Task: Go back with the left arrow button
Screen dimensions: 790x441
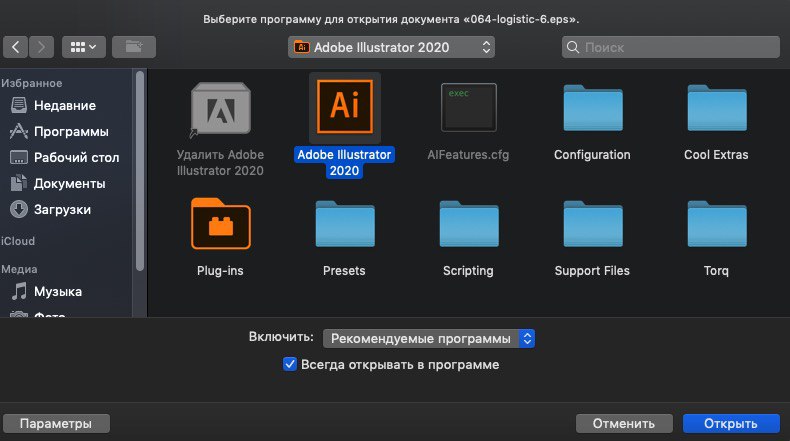Action: [x=15, y=47]
